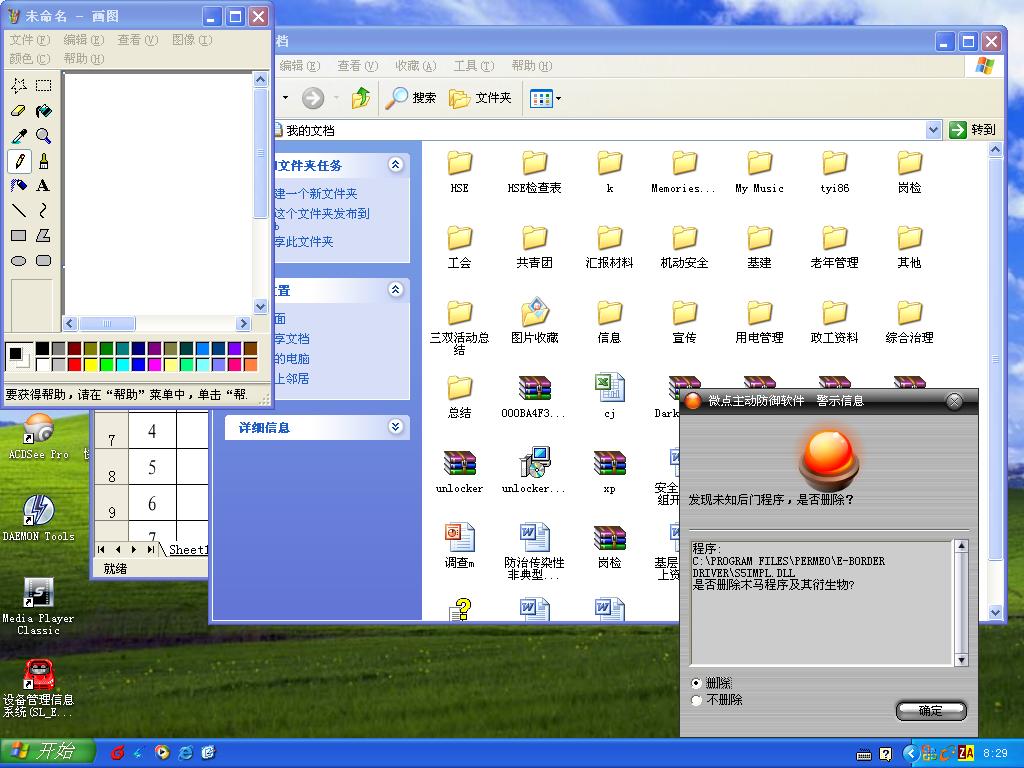
Task: Click the warning dialog text scroll down arrow
Action: click(x=961, y=660)
